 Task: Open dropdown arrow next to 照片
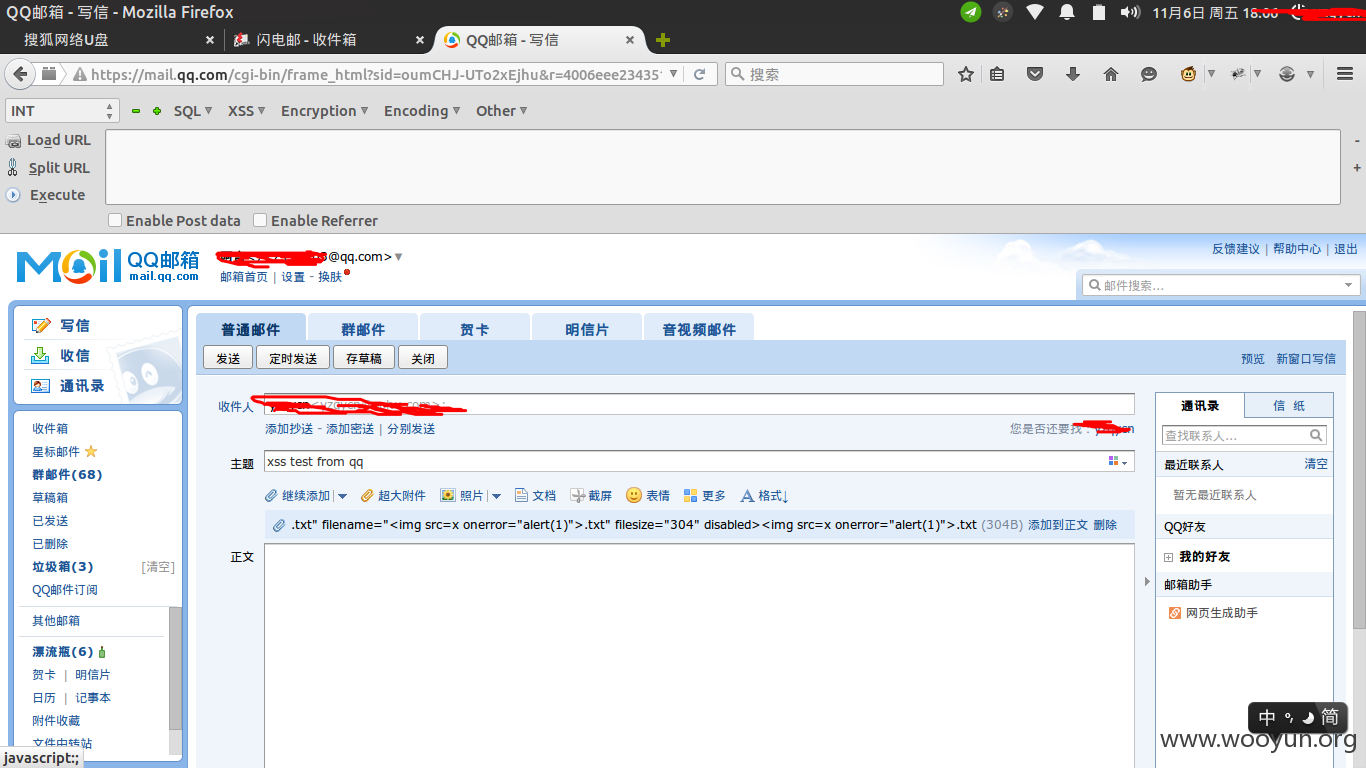[x=496, y=496]
